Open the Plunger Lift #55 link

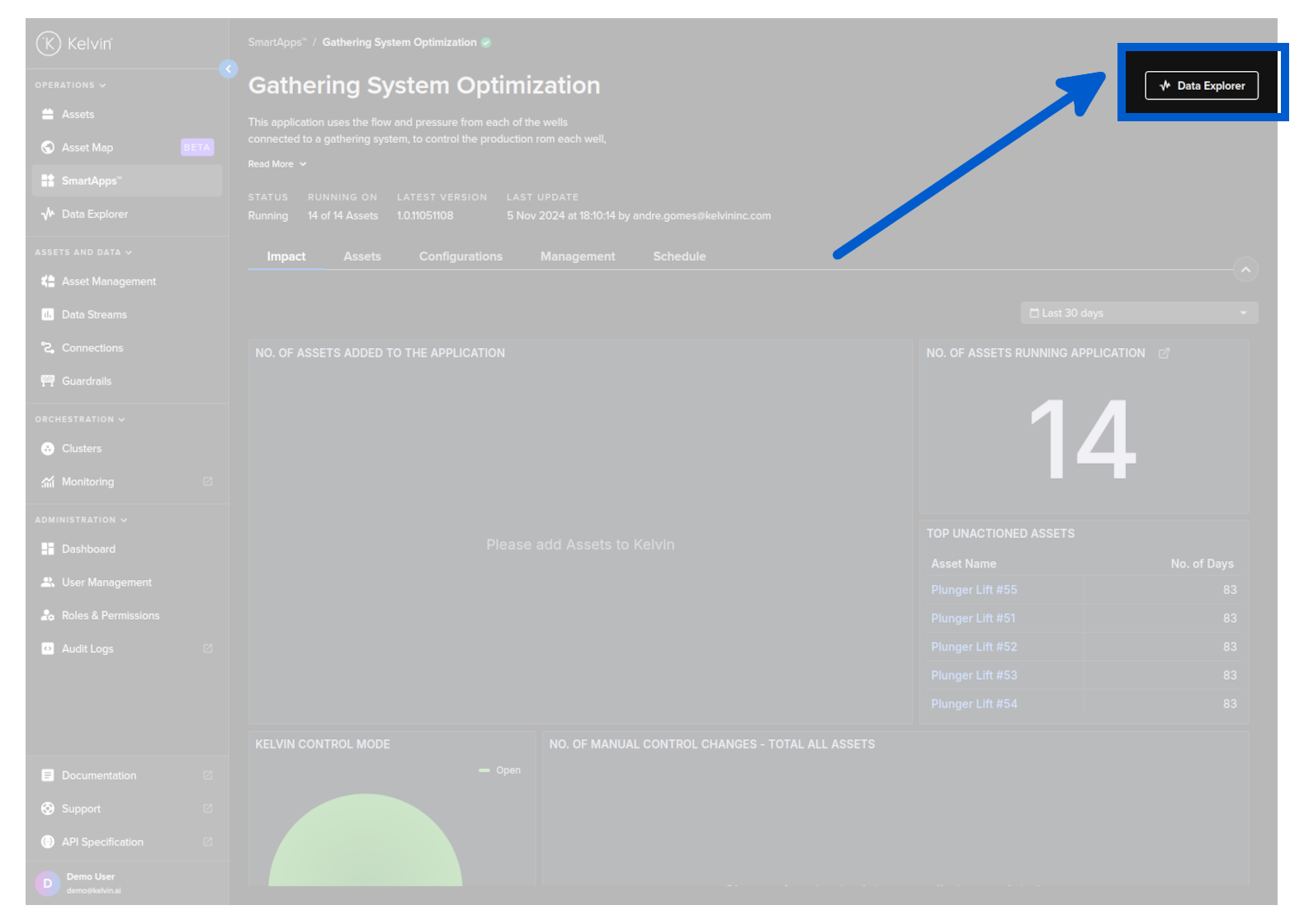click(974, 590)
